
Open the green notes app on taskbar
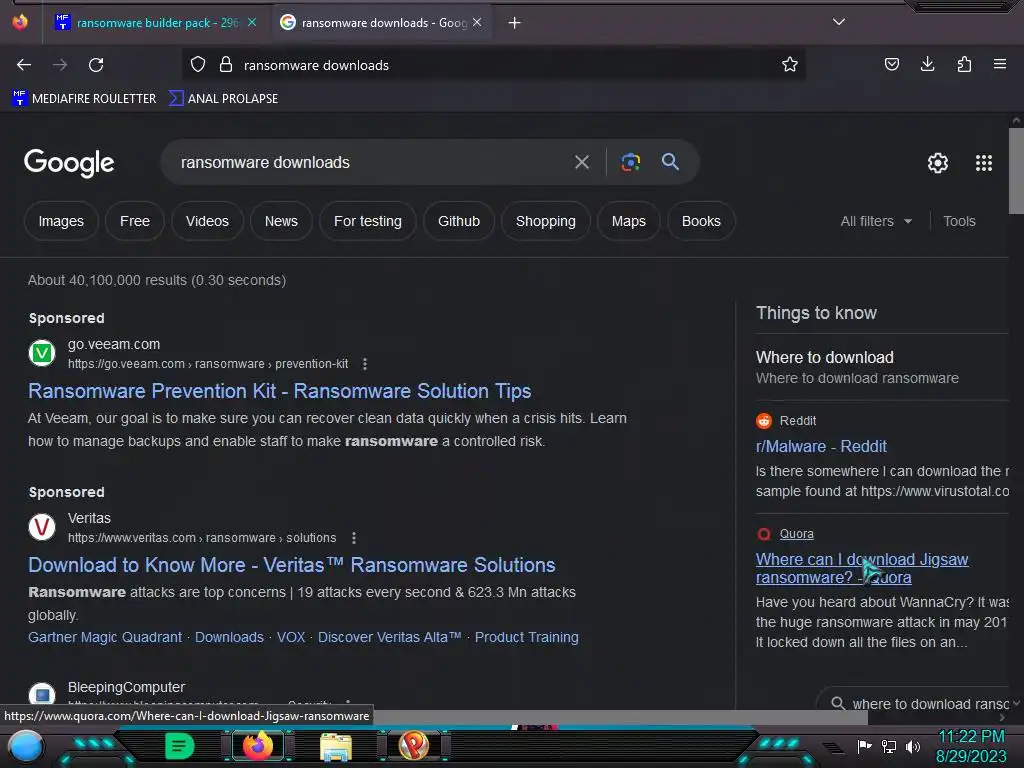coord(180,746)
